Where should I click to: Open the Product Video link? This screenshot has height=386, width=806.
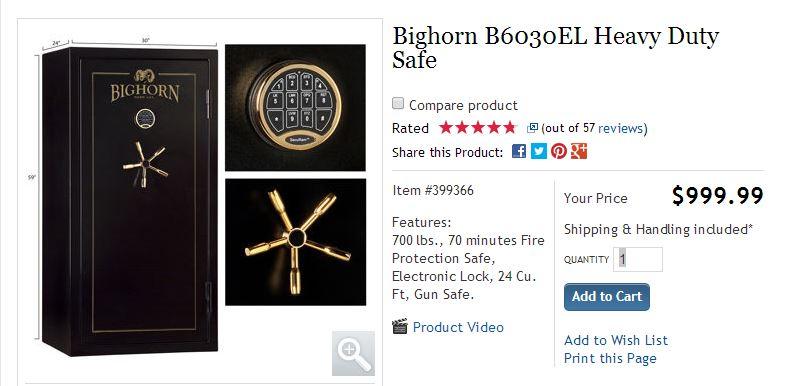click(458, 327)
